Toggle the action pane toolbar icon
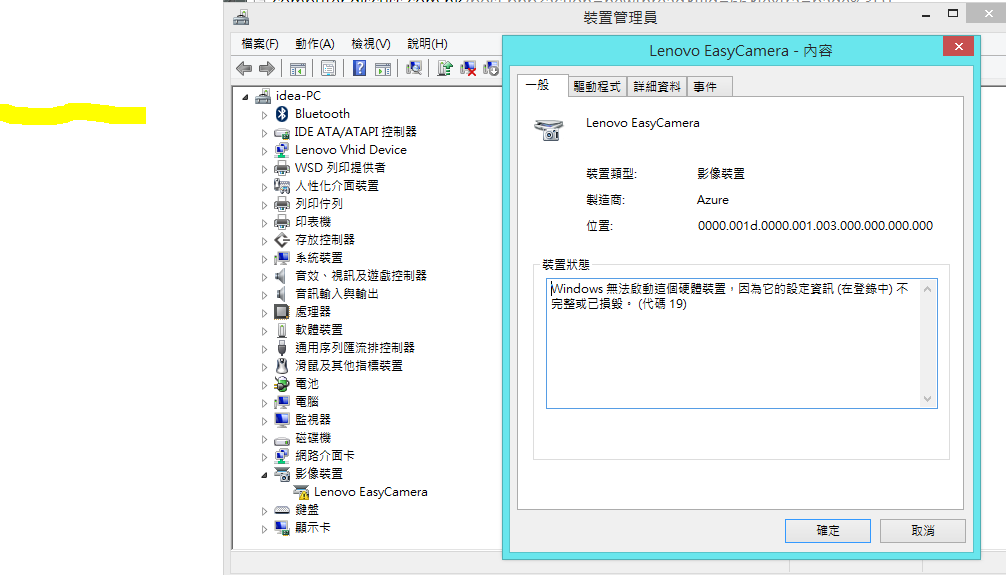This screenshot has height=575, width=1006. click(x=383, y=69)
